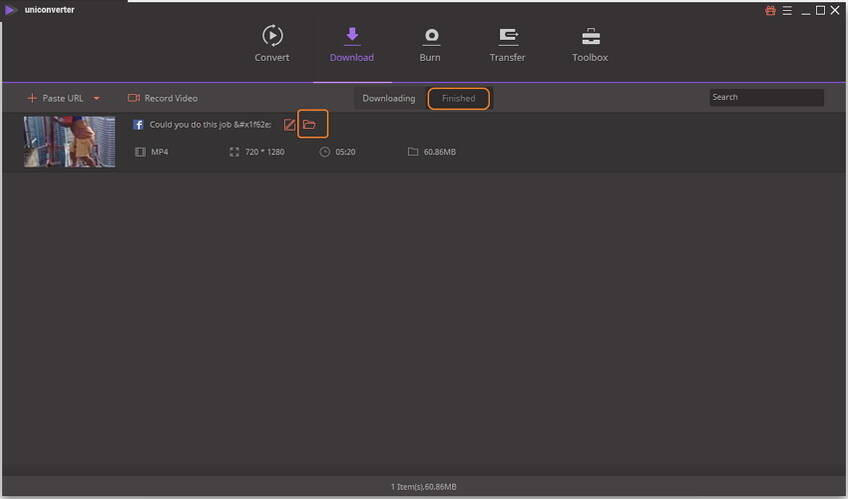Select the video title text
The height and width of the screenshot is (499, 848).
click(210, 124)
